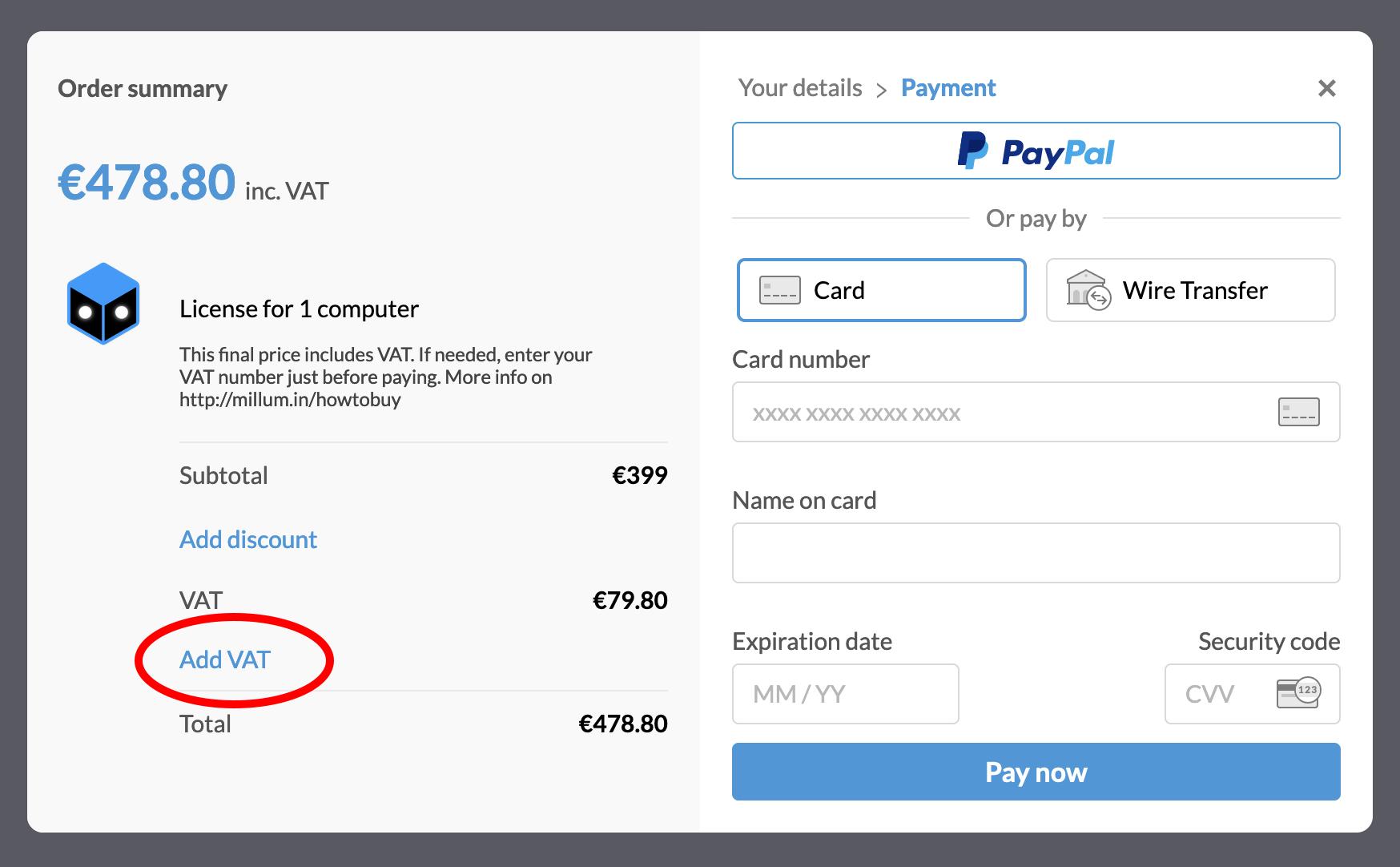Screen dimensions: 1400x867
Task: Choose Wire Transfer payment method
Action: pos(1190,290)
